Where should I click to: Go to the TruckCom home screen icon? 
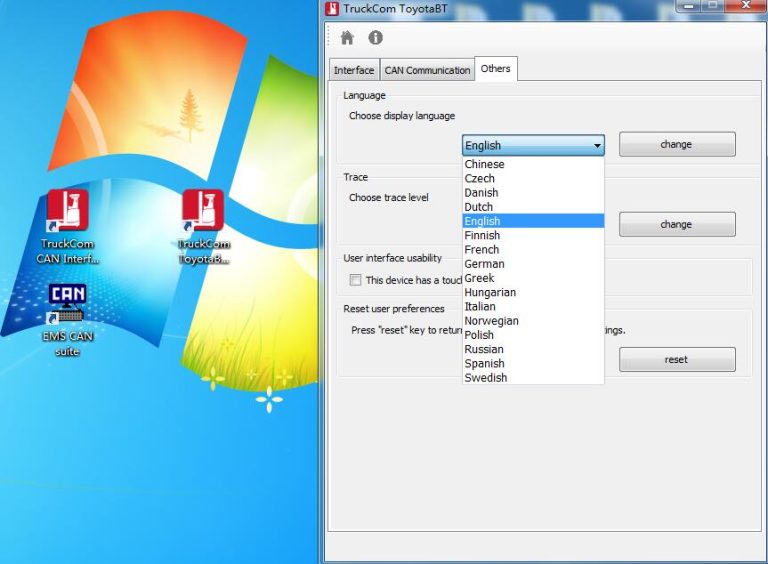tap(347, 38)
